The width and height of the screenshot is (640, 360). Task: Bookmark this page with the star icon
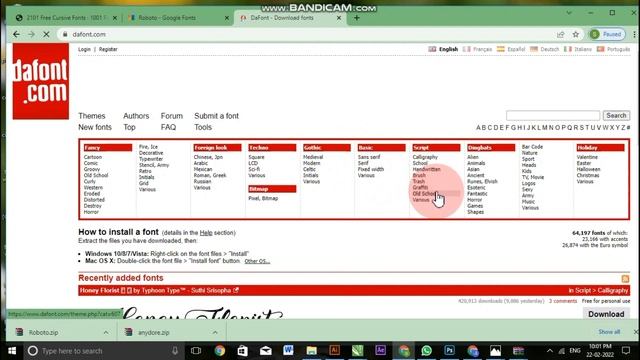576,34
